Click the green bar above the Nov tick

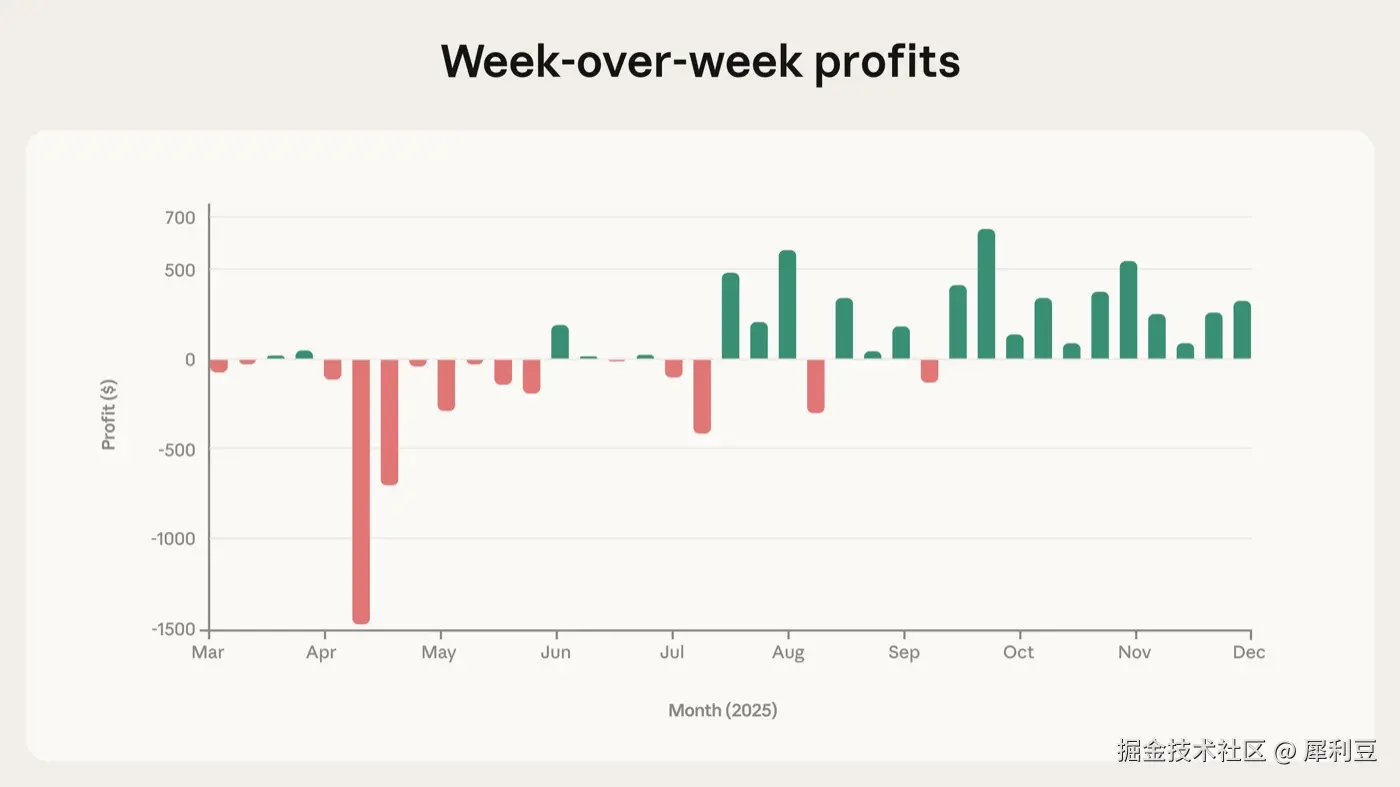(1128, 310)
